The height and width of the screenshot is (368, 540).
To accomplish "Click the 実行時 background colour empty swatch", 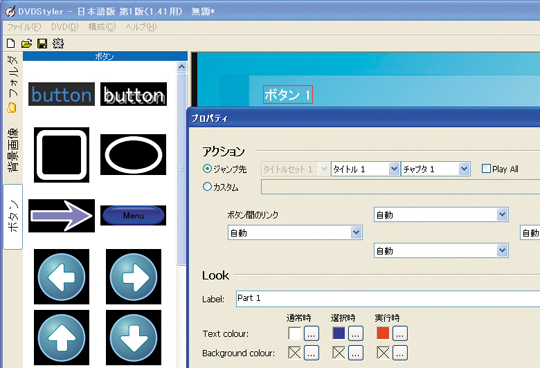I will tap(383, 353).
